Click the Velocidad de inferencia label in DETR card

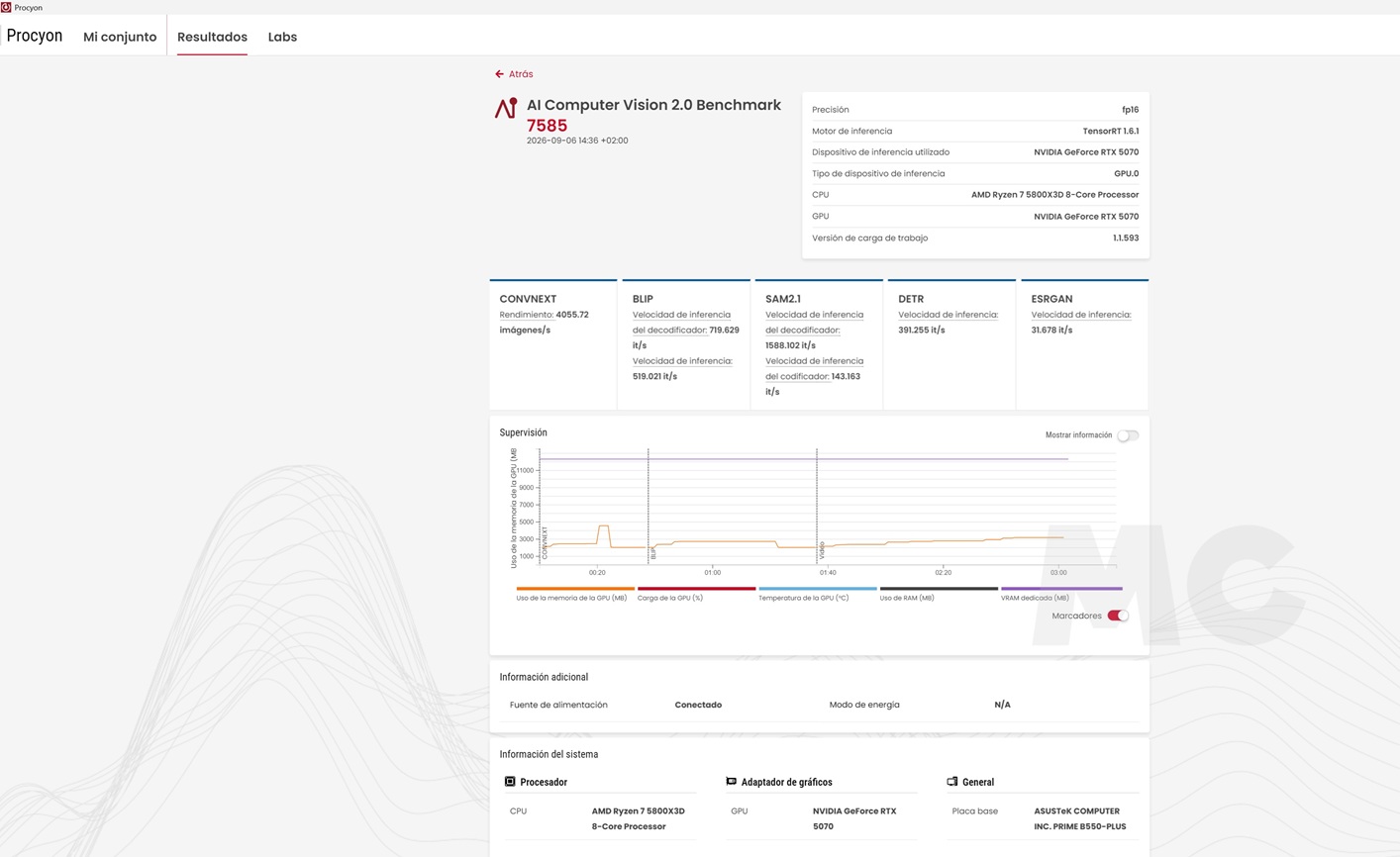pos(948,315)
